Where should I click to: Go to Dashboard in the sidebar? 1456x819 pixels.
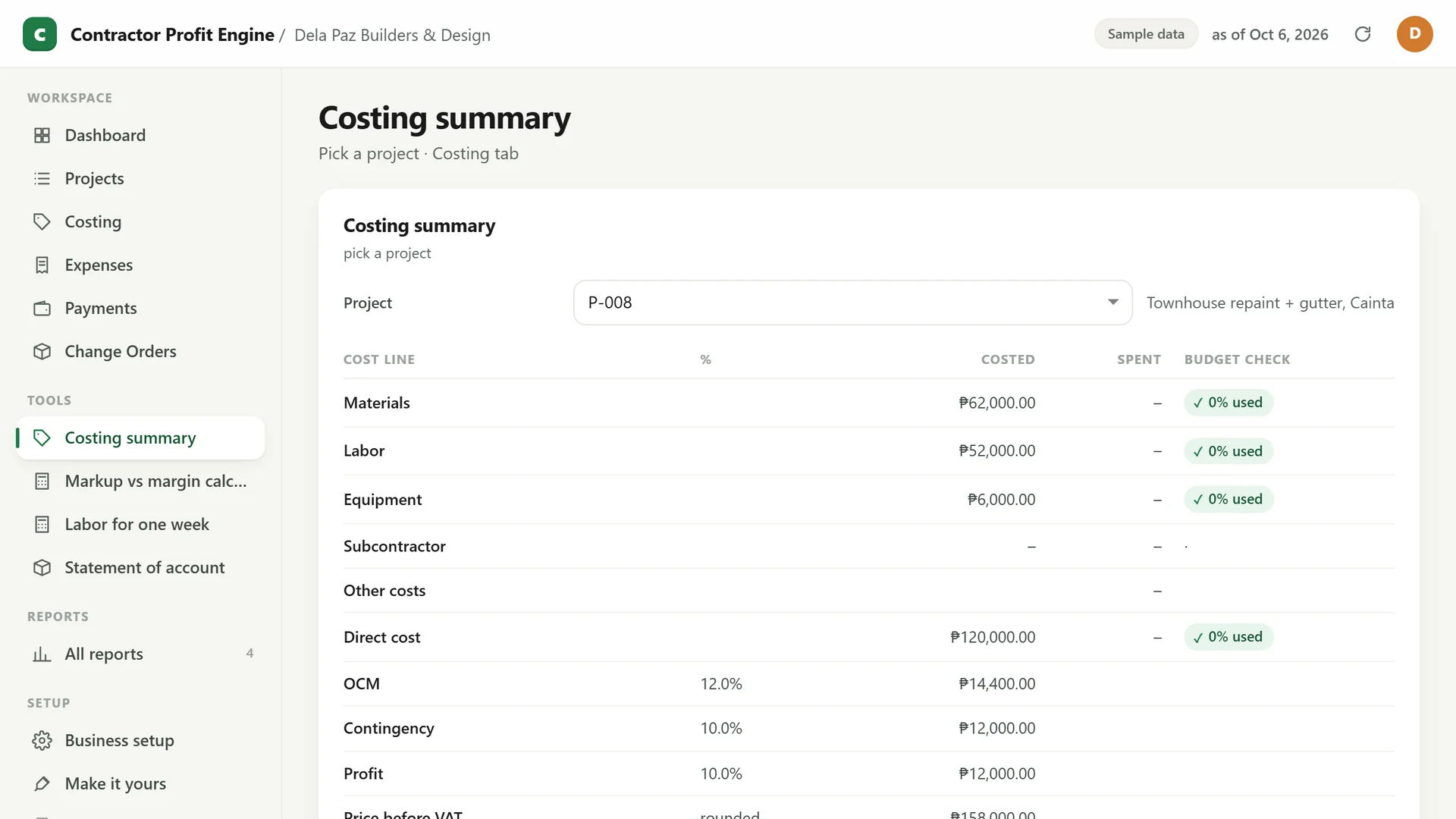[x=140, y=135]
